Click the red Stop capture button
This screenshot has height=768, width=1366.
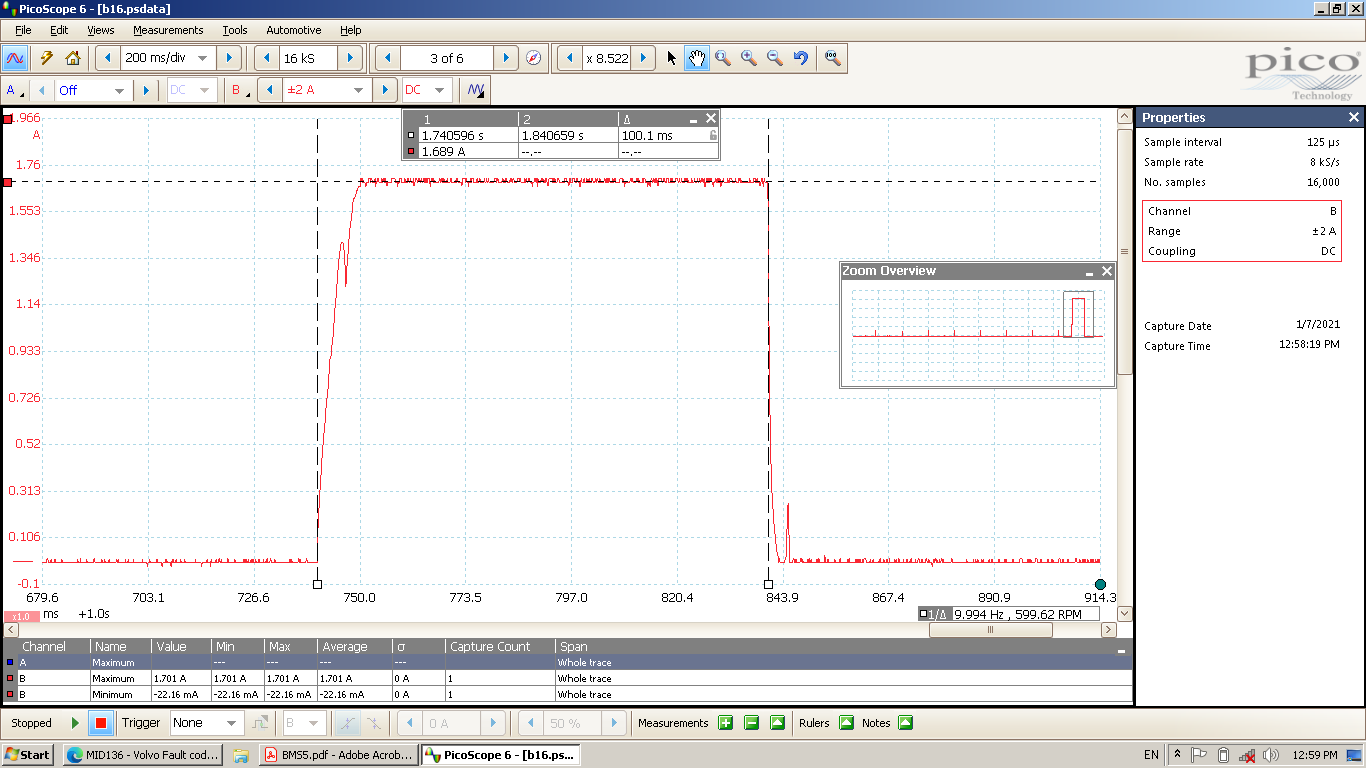tap(100, 723)
